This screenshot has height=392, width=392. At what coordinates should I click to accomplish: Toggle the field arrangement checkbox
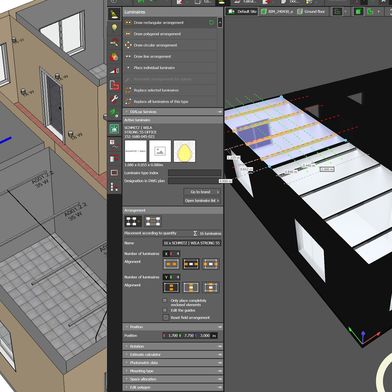click(x=166, y=318)
